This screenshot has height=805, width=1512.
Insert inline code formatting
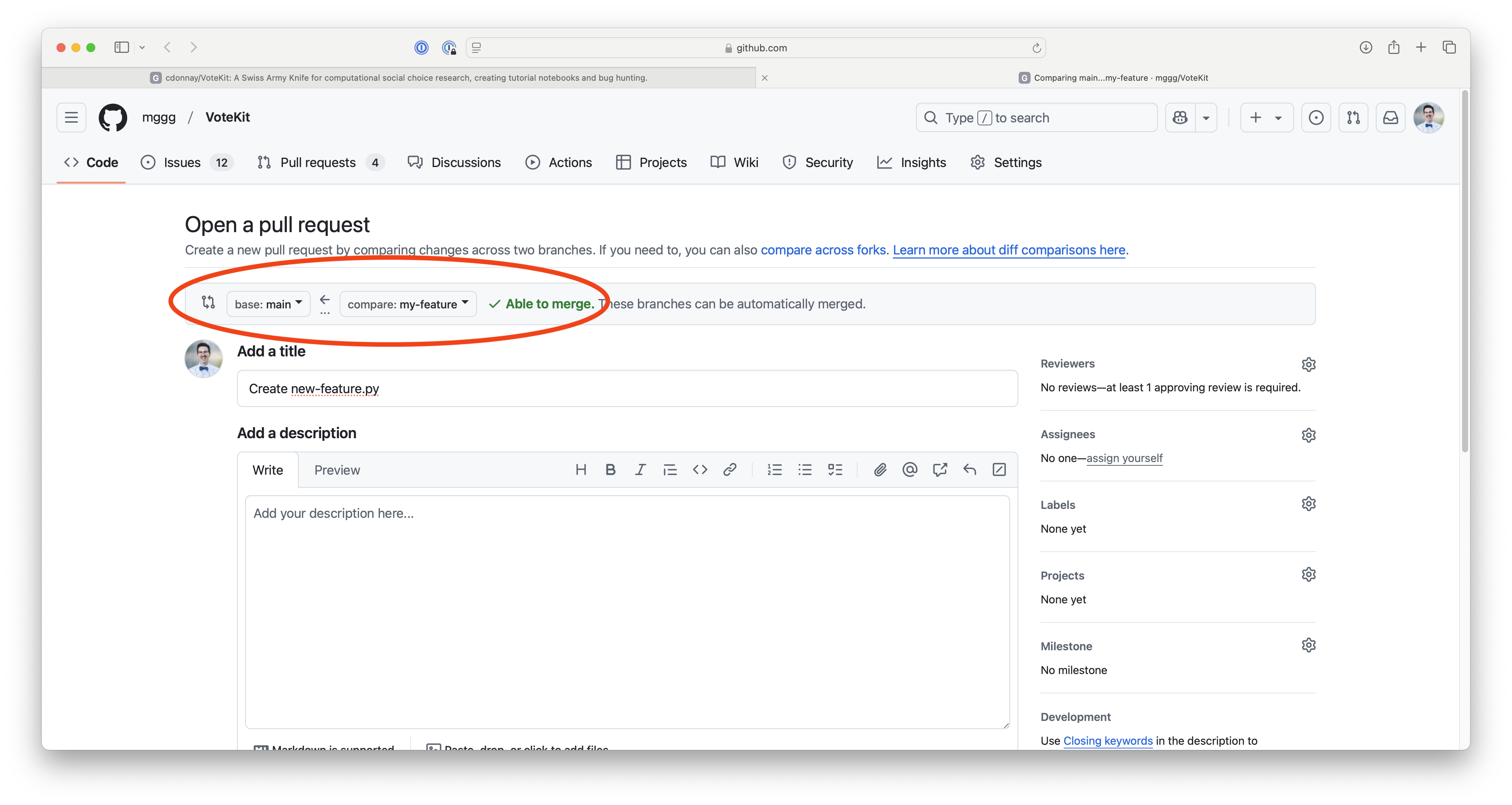700,469
